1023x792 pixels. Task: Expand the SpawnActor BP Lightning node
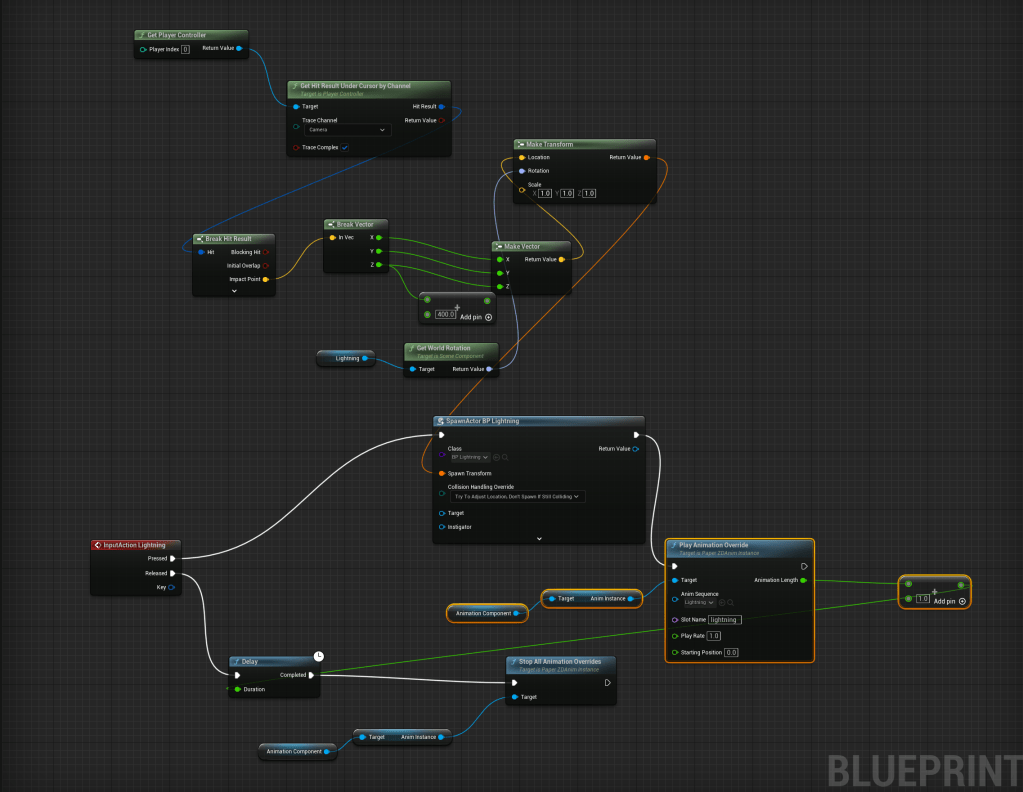click(538, 538)
